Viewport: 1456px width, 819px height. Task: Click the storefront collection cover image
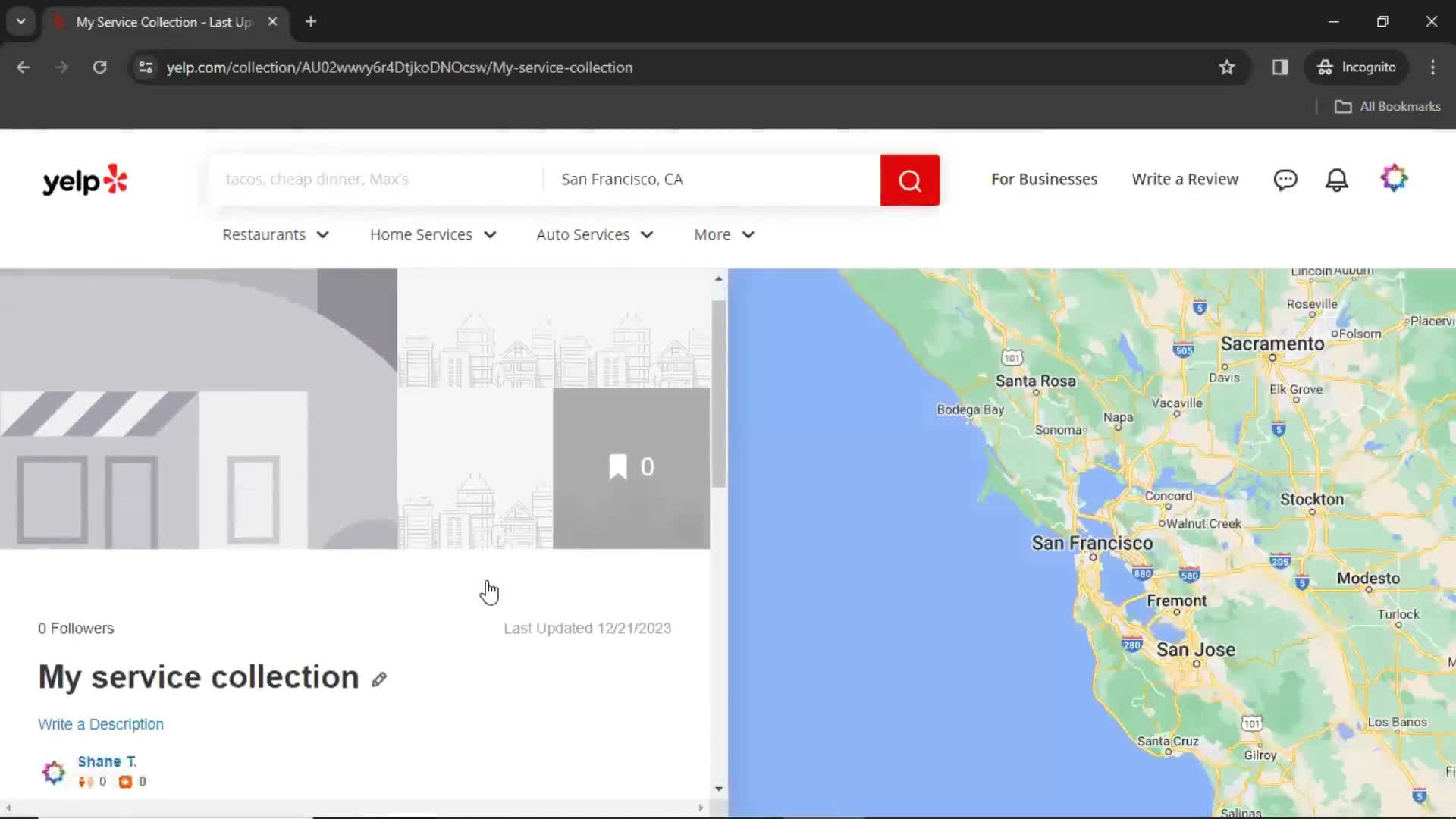point(199,409)
